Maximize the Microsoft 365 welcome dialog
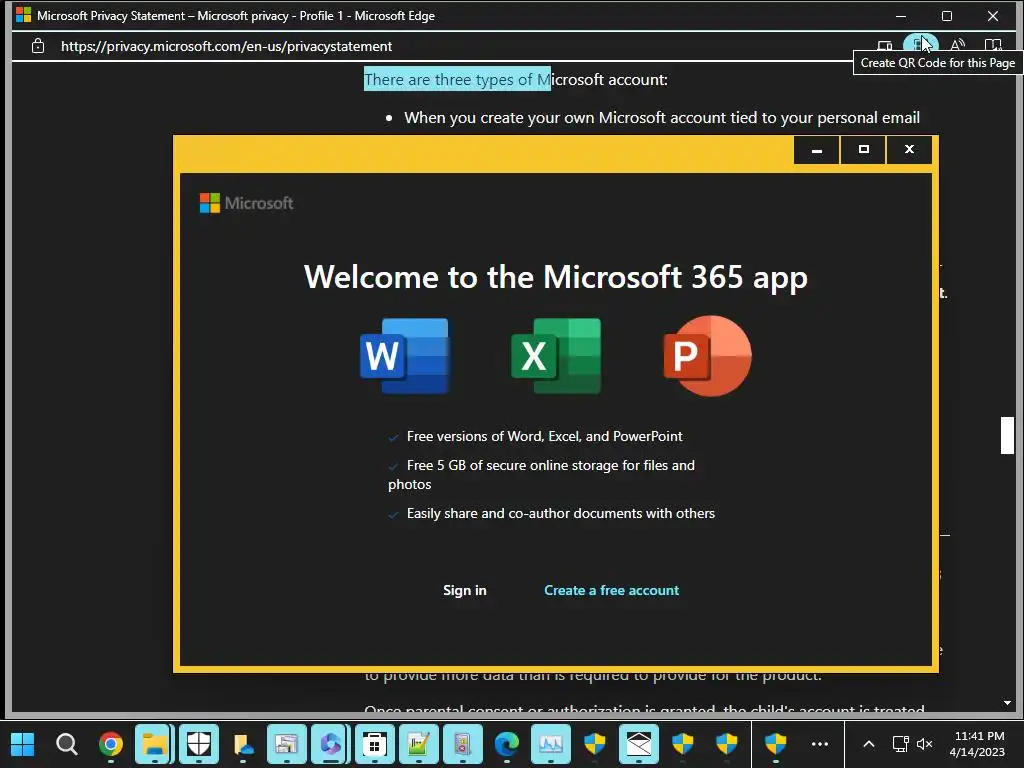 (x=863, y=150)
